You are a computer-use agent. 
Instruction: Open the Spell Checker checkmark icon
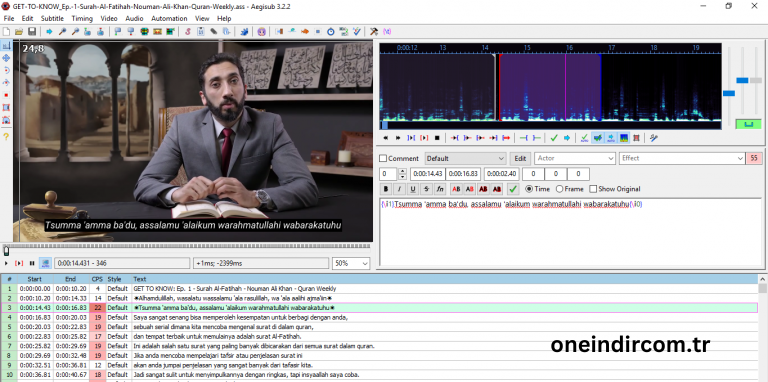357,31
